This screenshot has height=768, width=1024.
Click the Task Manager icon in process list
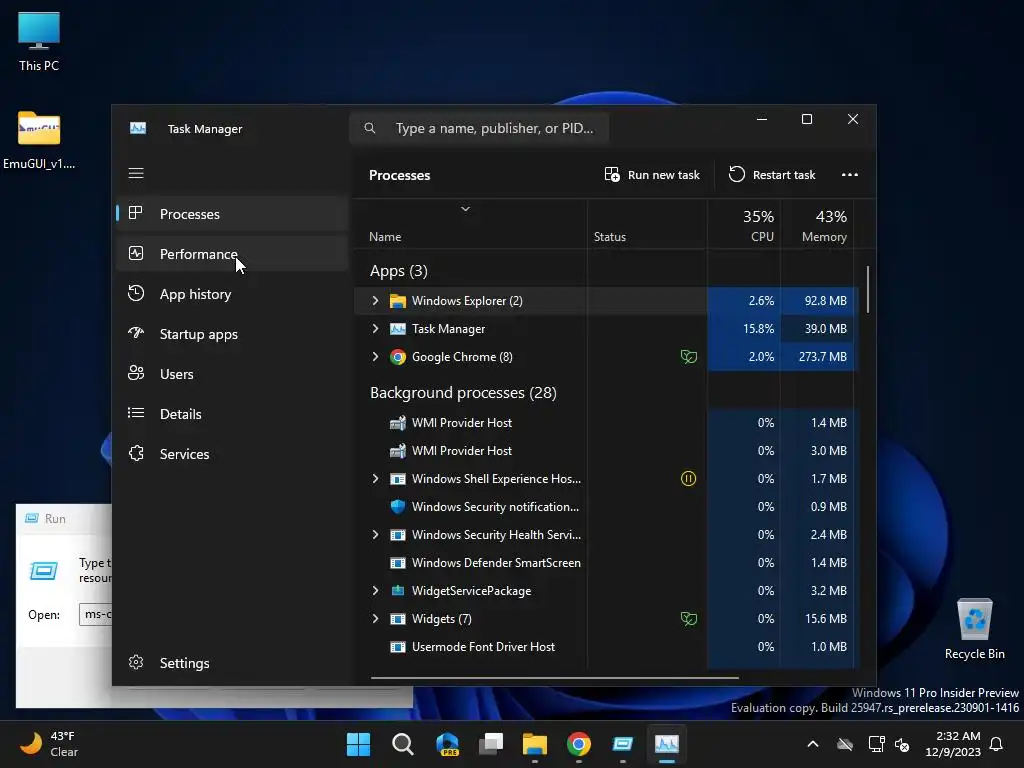(x=398, y=328)
